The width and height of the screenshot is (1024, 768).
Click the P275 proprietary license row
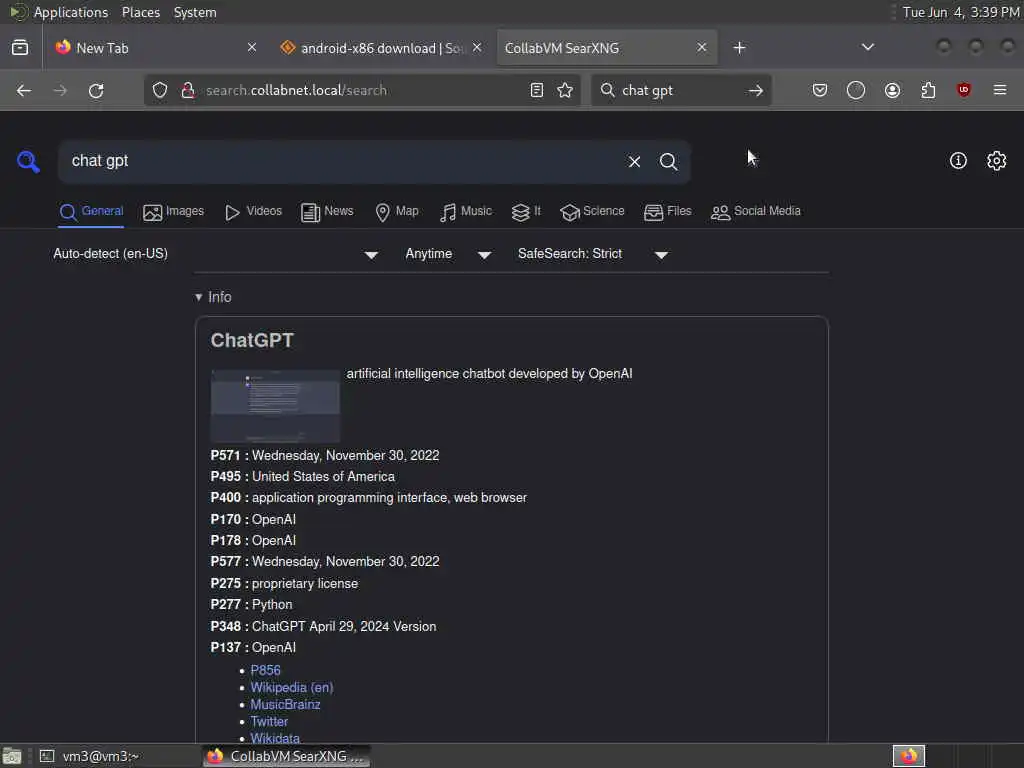tap(284, 584)
